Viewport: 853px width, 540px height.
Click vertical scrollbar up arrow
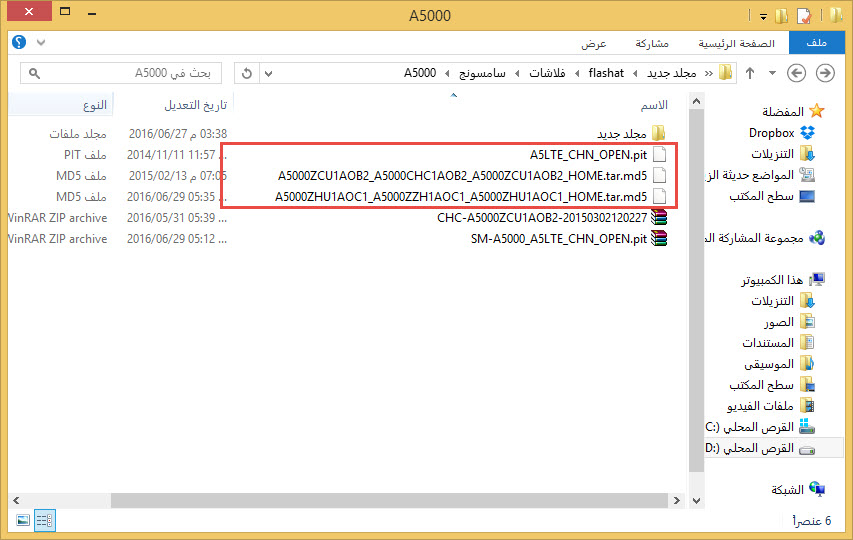[x=696, y=102]
